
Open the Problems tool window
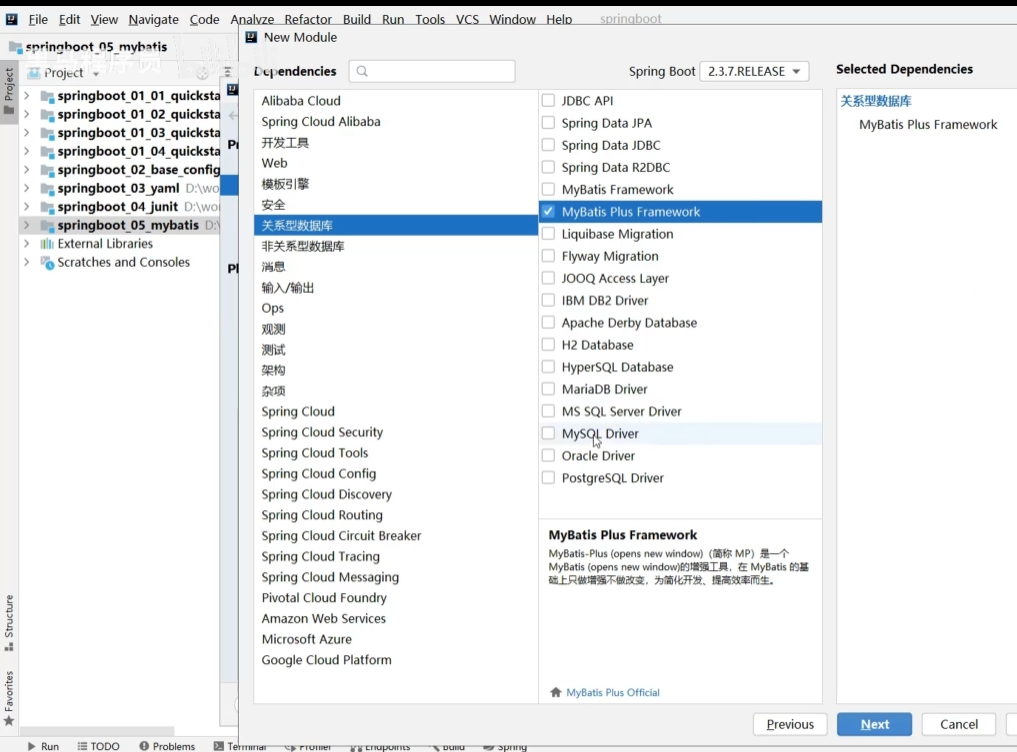pos(167,746)
